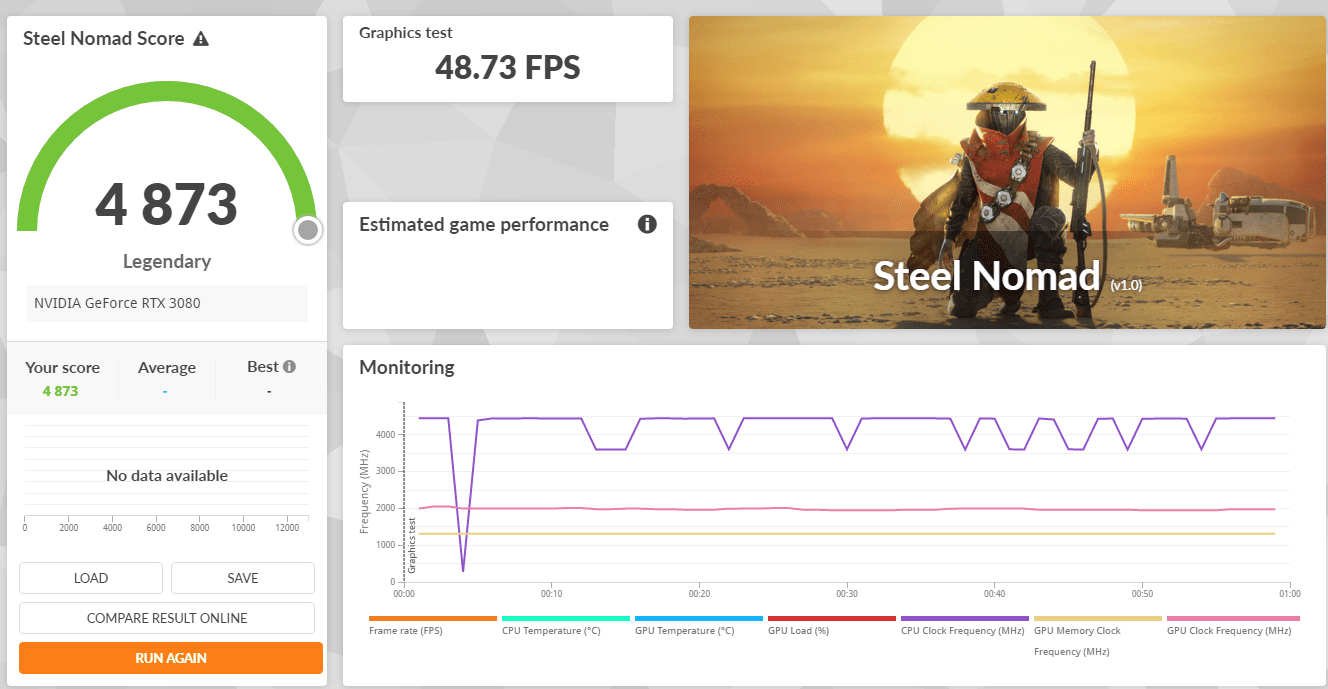This screenshot has width=1328, height=689.
Task: Click the LOAD button
Action: coord(91,578)
